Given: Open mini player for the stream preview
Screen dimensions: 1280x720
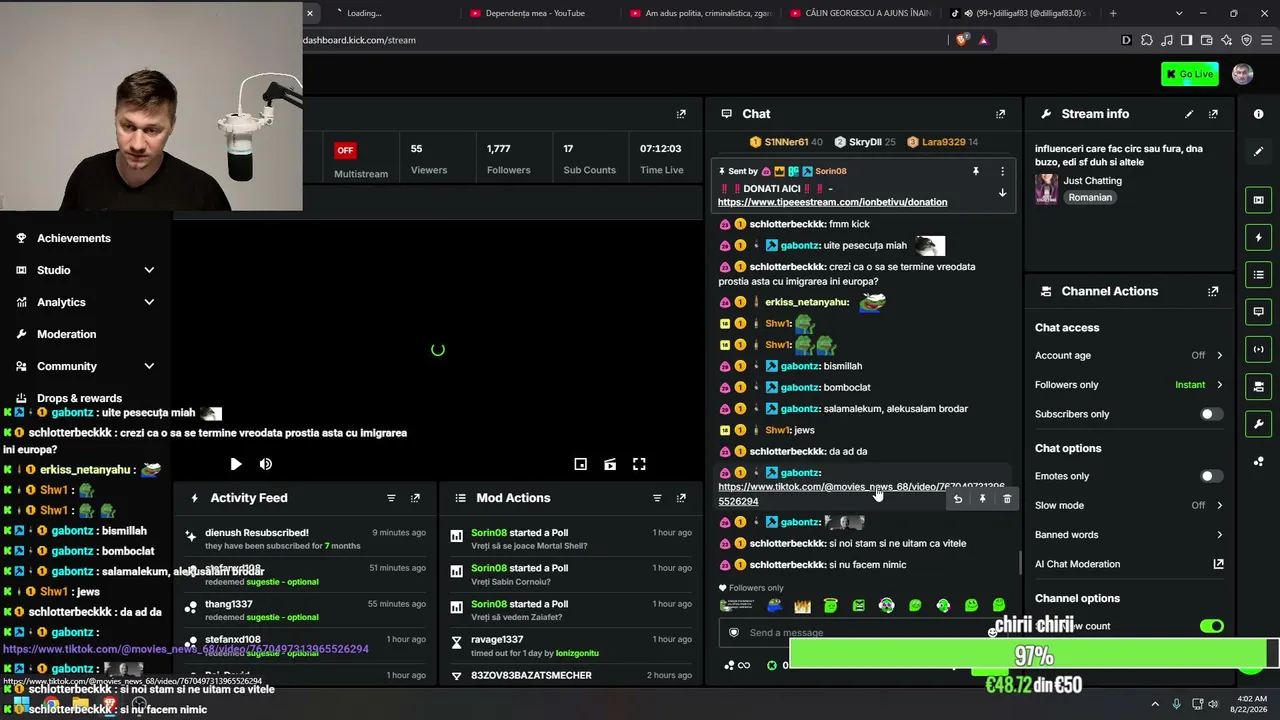Looking at the screenshot, I should pyautogui.click(x=580, y=464).
